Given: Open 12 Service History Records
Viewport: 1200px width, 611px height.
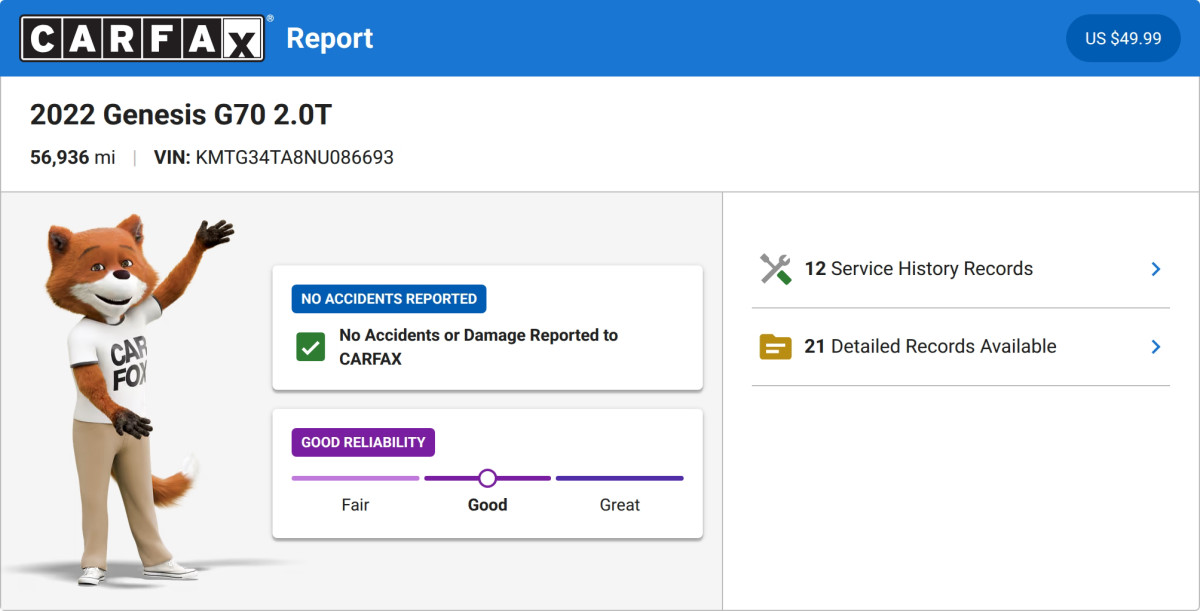Looking at the screenshot, I should coord(960,269).
